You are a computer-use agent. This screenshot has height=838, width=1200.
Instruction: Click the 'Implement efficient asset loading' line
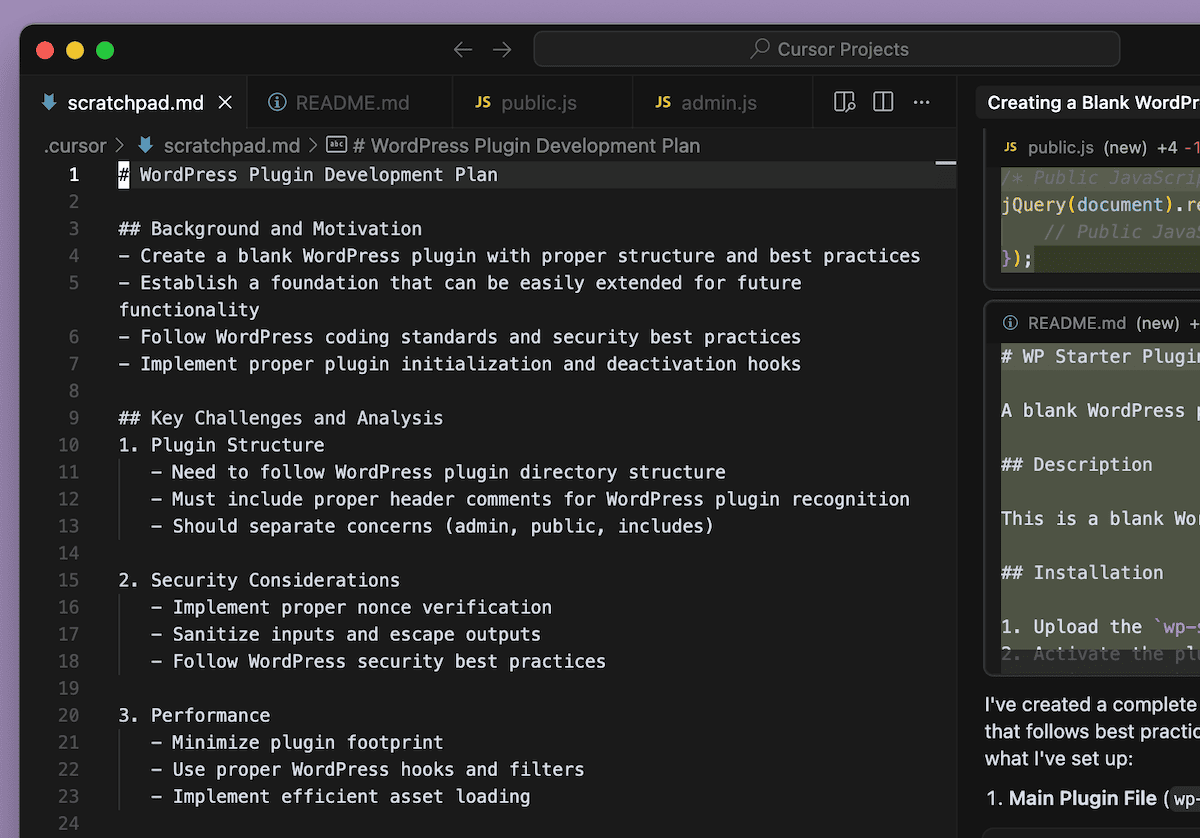click(x=340, y=796)
